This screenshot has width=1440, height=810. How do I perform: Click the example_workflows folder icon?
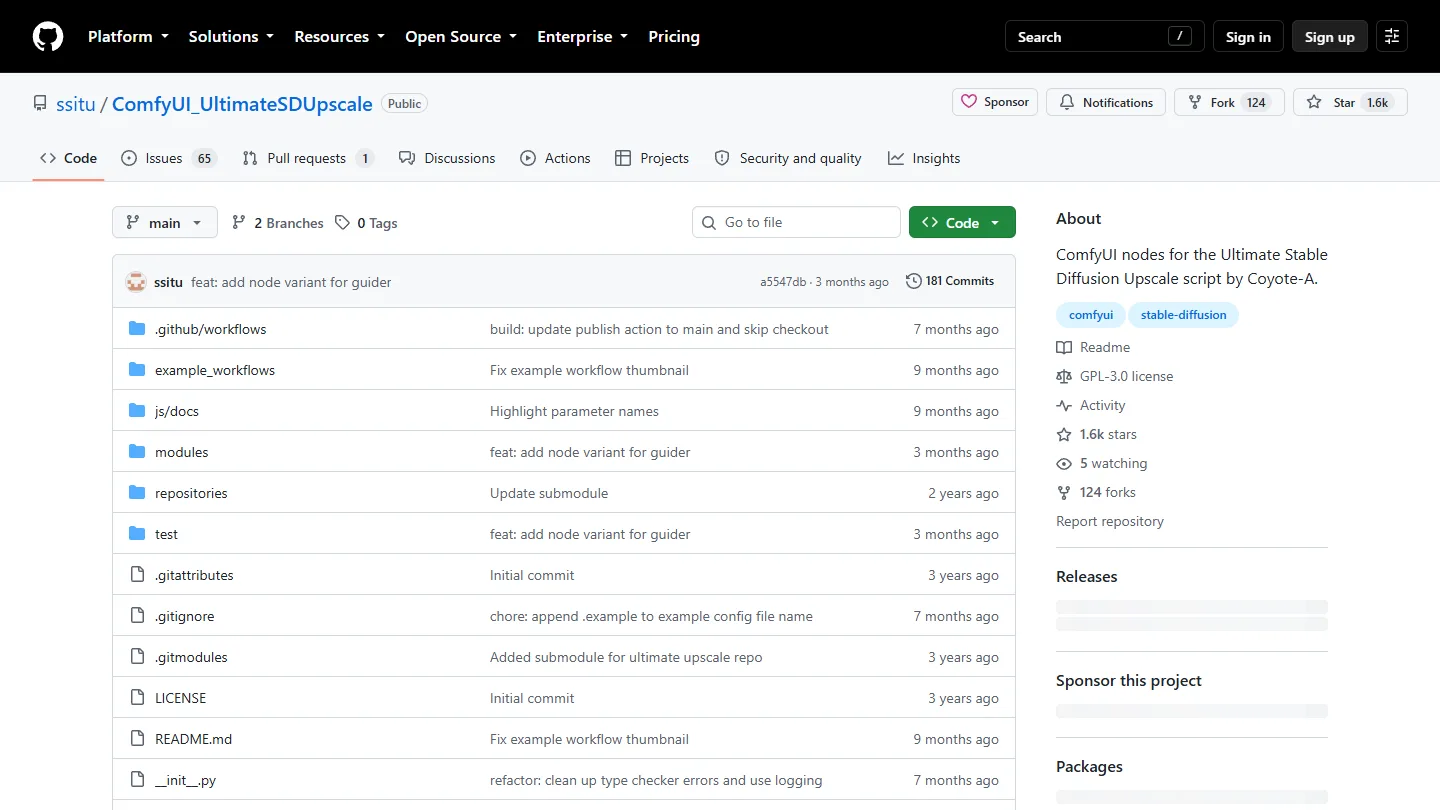(x=137, y=370)
